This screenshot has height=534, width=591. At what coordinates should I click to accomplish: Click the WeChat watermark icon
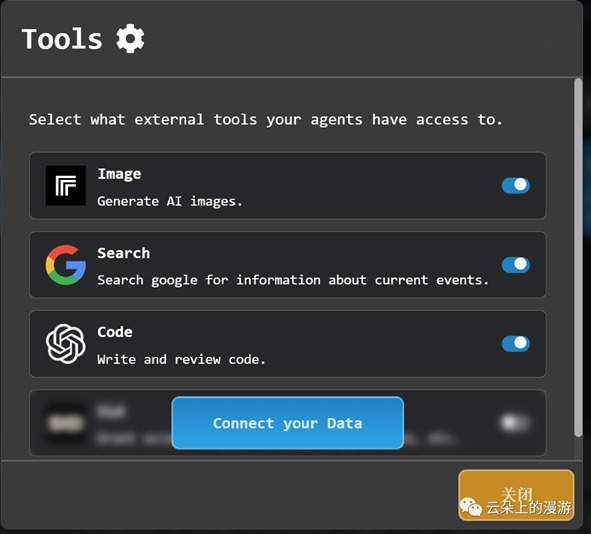[470, 507]
